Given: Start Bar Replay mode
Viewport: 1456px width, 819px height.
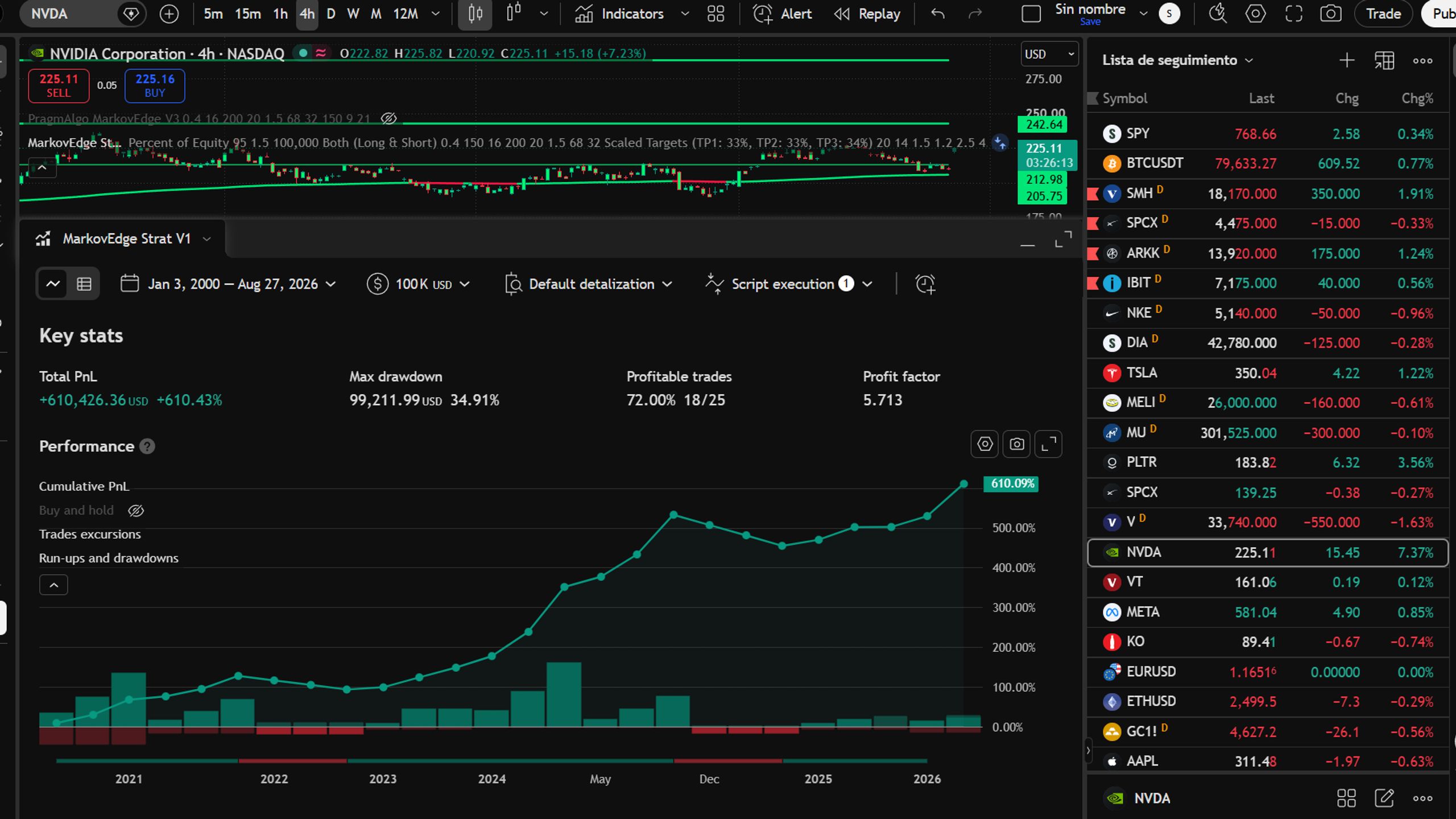Looking at the screenshot, I should click(x=867, y=14).
